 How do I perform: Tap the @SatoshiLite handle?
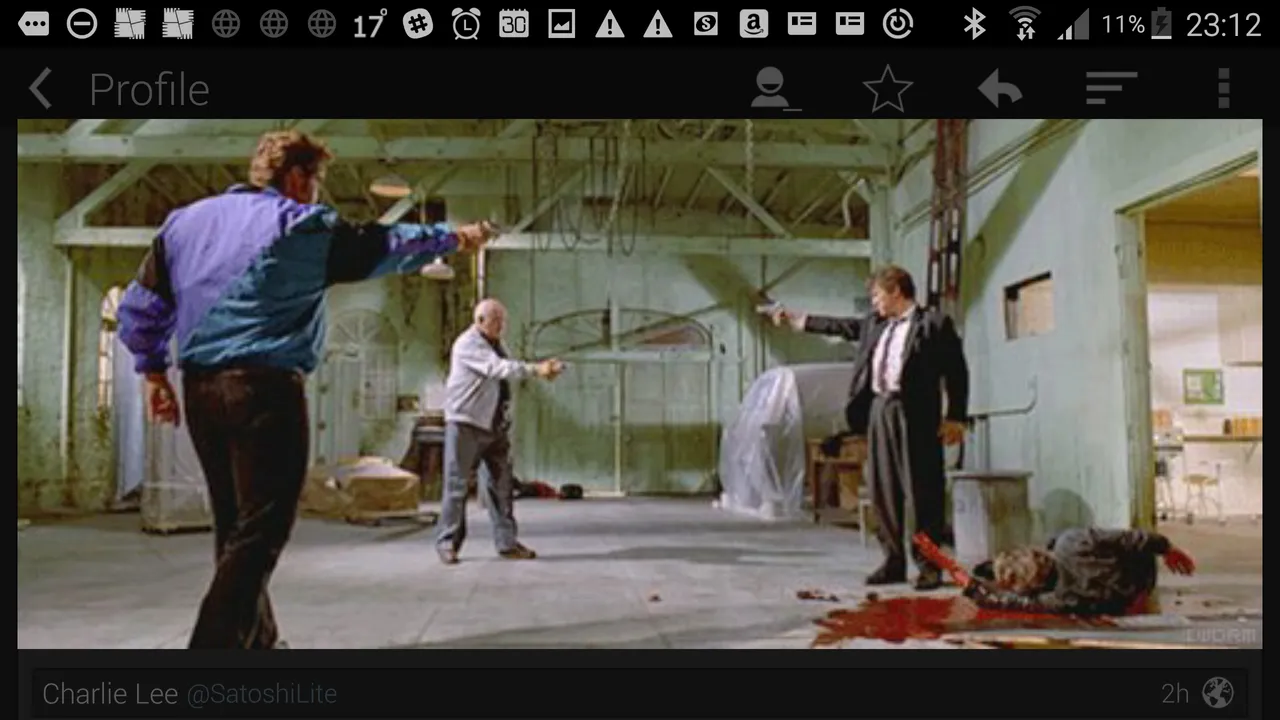(x=262, y=693)
